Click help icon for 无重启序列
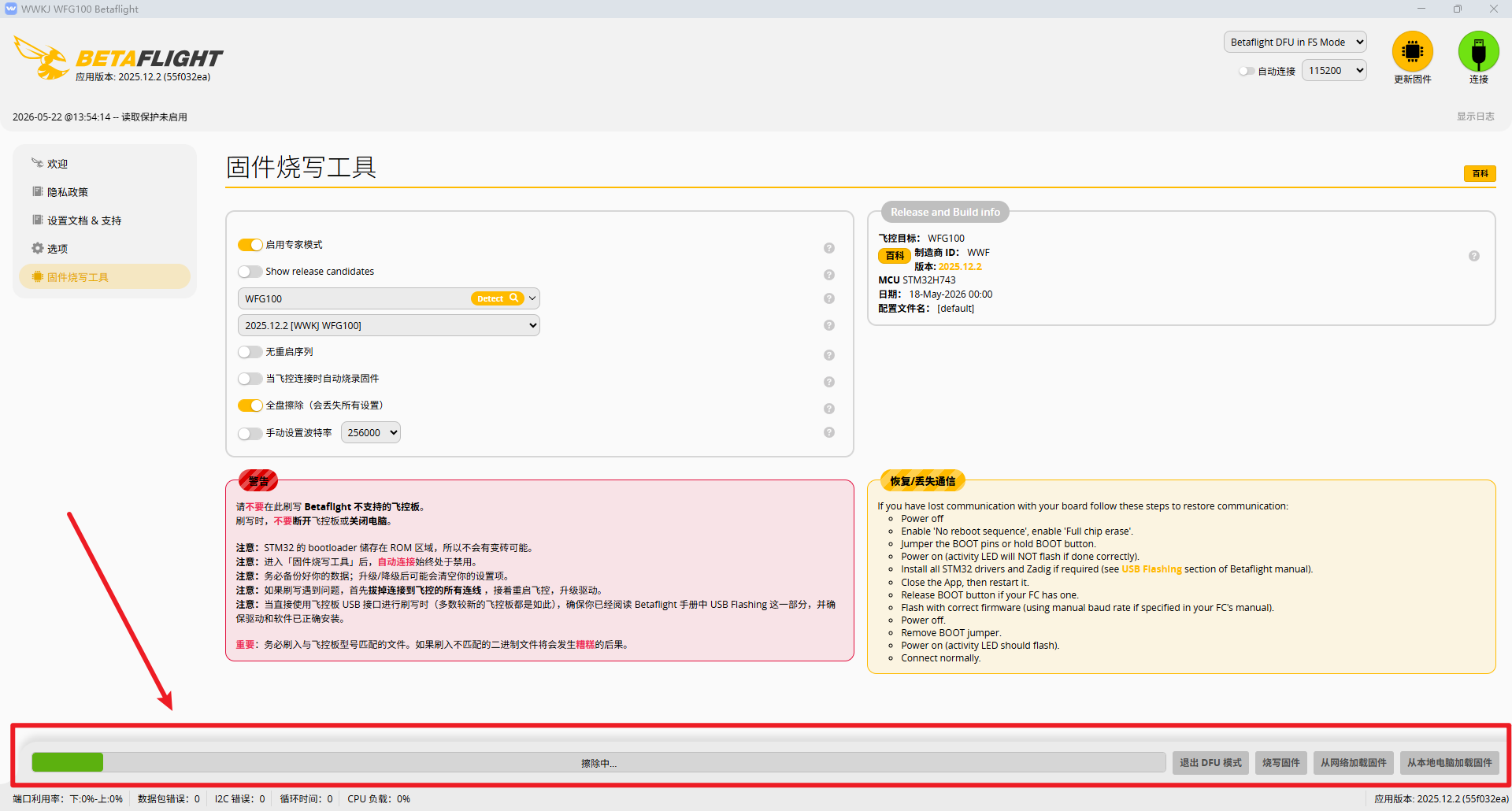Viewport: 1512px width, 811px height. point(829,355)
